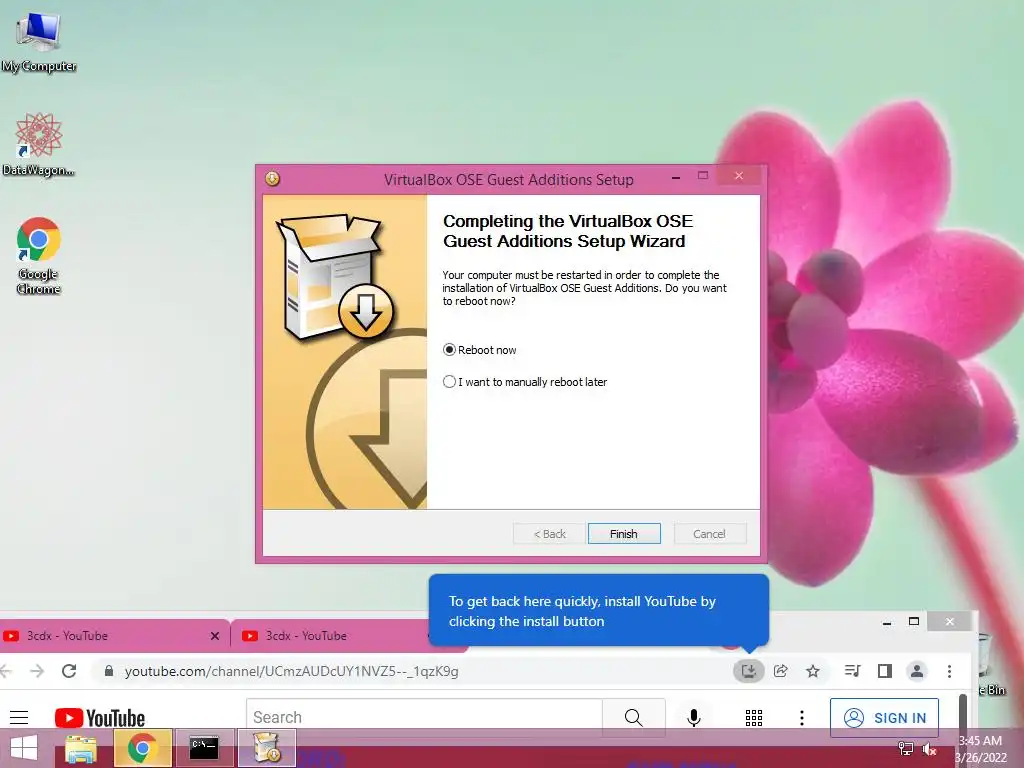Maximize the Chrome window
Image resolution: width=1024 pixels, height=768 pixels.
point(914,622)
